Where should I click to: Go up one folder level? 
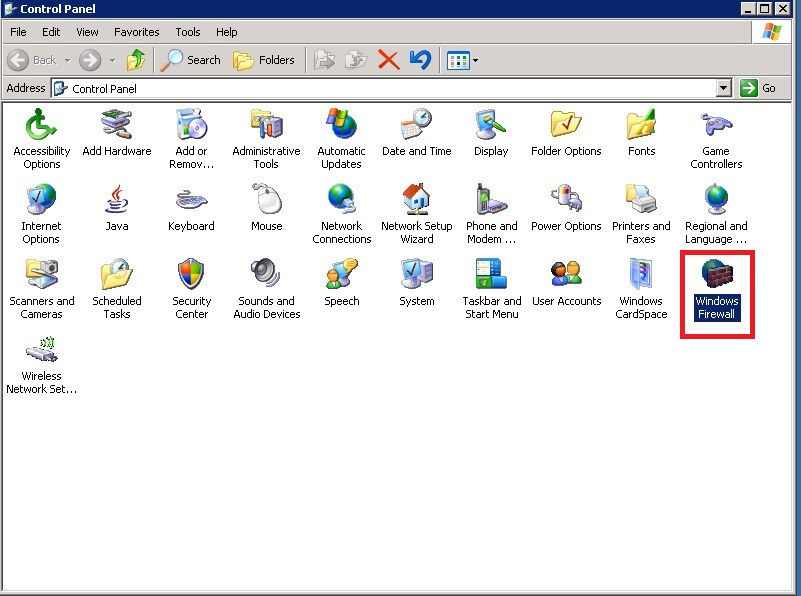[x=136, y=60]
